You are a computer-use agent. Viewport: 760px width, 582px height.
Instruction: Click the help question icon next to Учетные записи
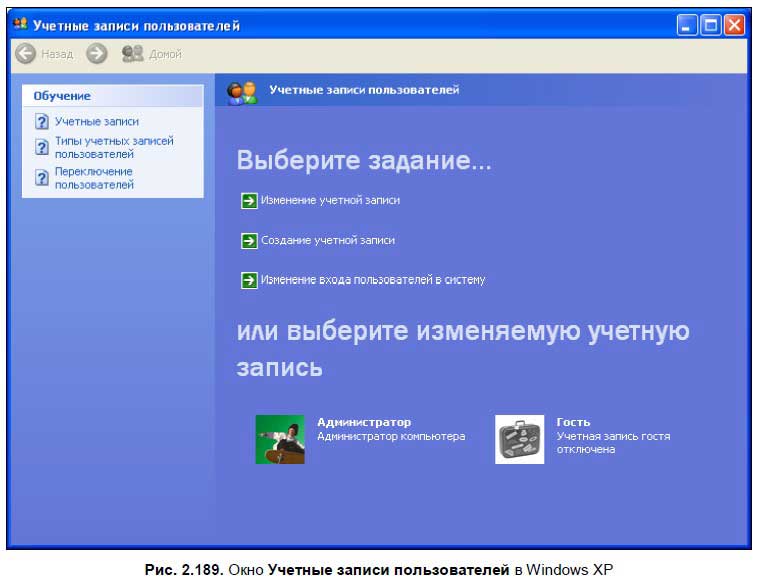[x=42, y=122]
